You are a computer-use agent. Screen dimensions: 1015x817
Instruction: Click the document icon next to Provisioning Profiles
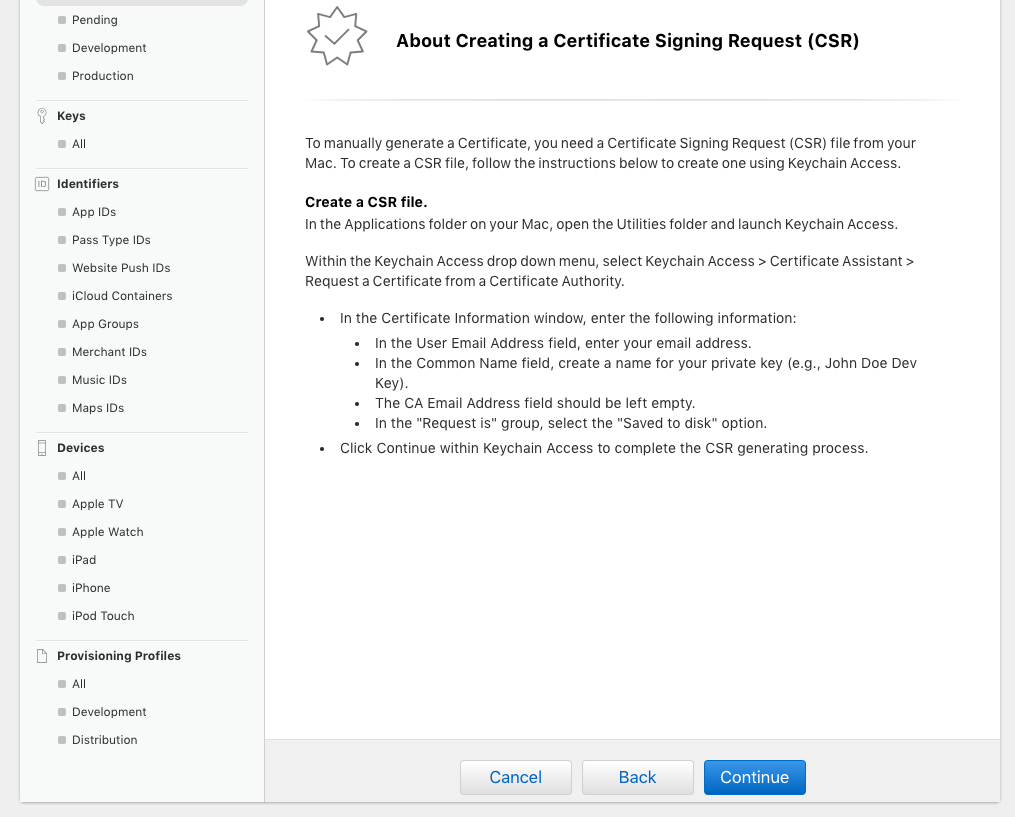coord(41,655)
